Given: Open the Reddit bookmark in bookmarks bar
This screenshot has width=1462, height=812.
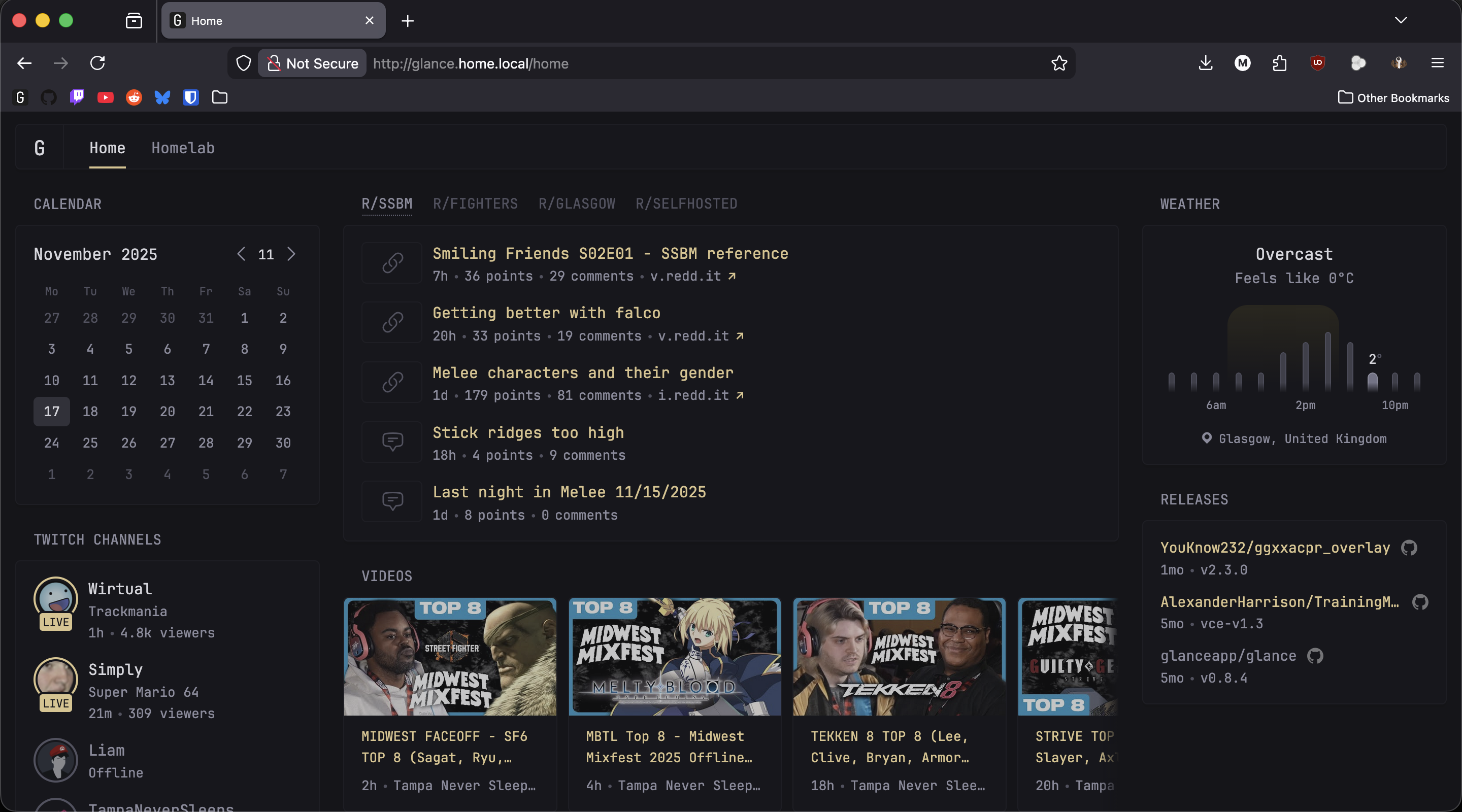Looking at the screenshot, I should (x=134, y=97).
